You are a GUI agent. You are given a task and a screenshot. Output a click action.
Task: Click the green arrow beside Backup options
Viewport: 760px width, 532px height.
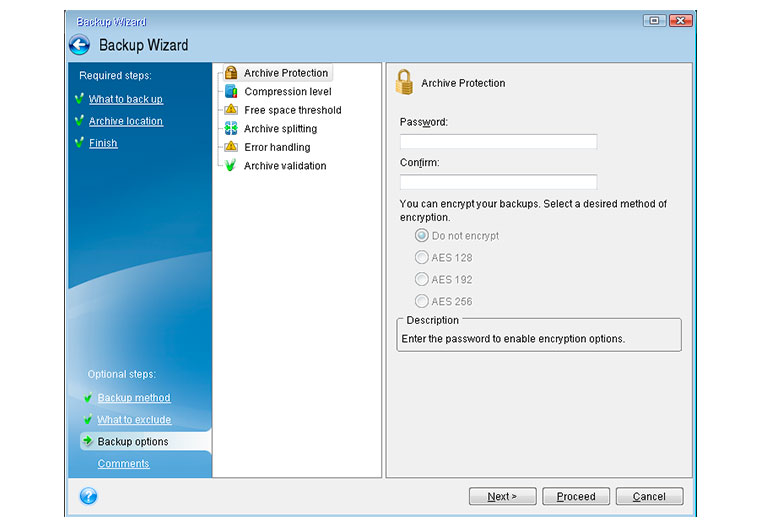(x=88, y=440)
